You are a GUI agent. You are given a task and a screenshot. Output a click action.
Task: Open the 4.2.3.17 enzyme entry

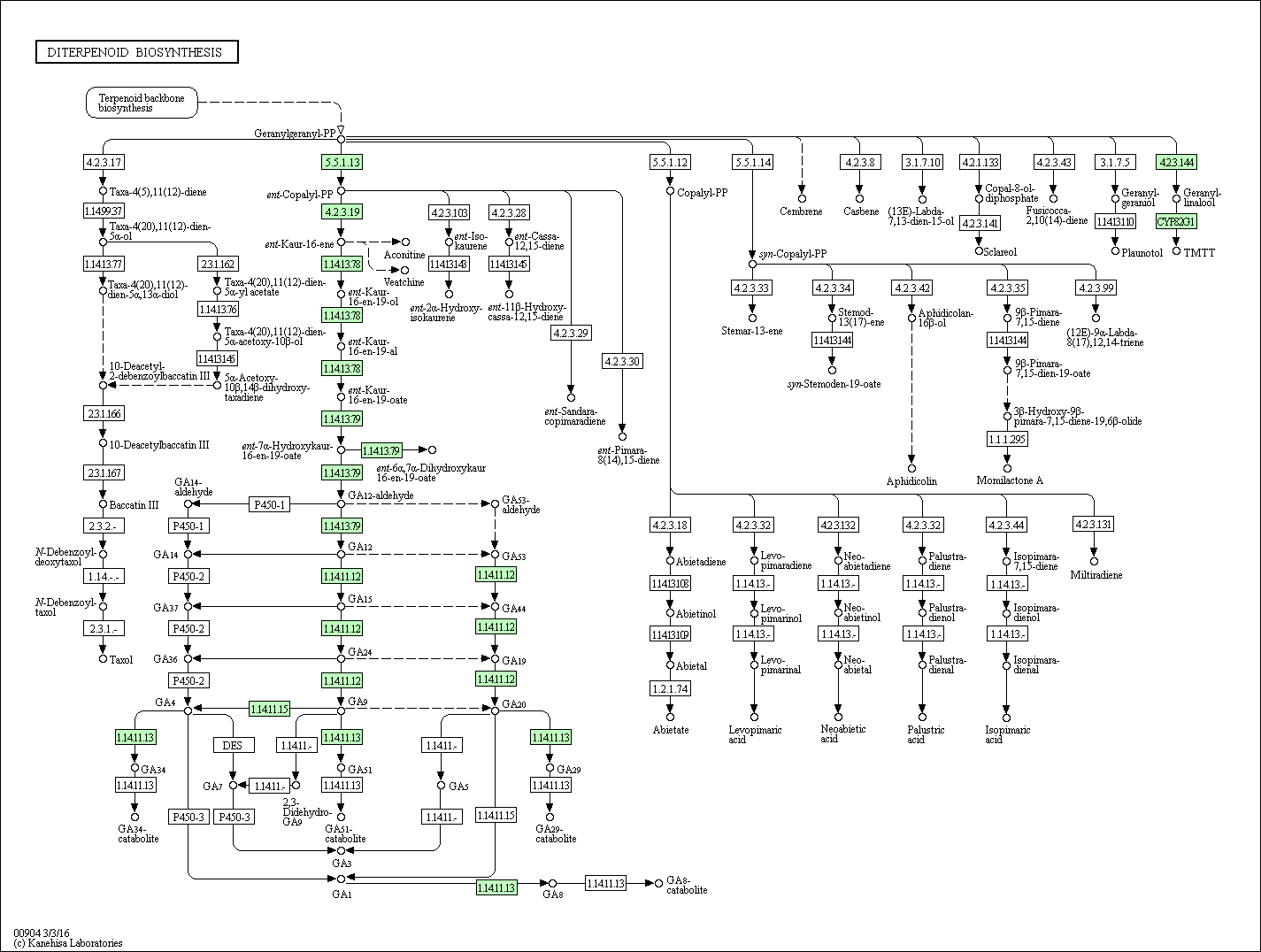(104, 162)
